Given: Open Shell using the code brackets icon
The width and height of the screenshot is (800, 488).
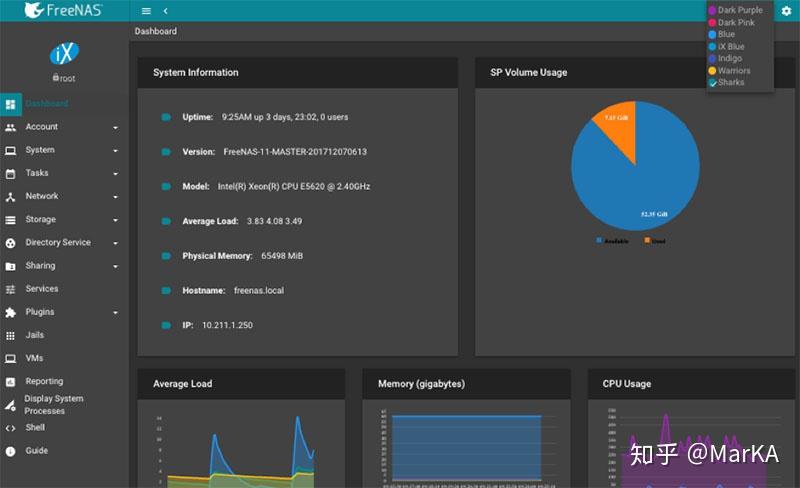Looking at the screenshot, I should [10, 428].
